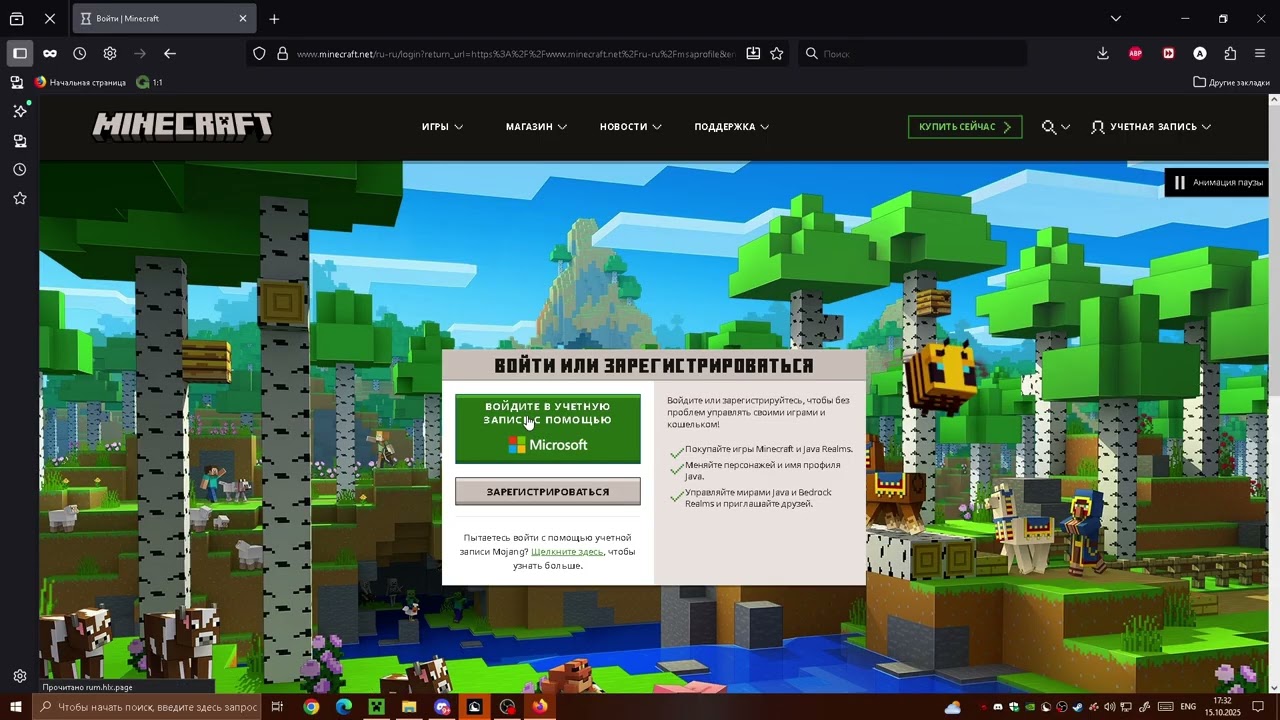
Task: Follow the Щелкните здесь link
Action: tap(567, 552)
